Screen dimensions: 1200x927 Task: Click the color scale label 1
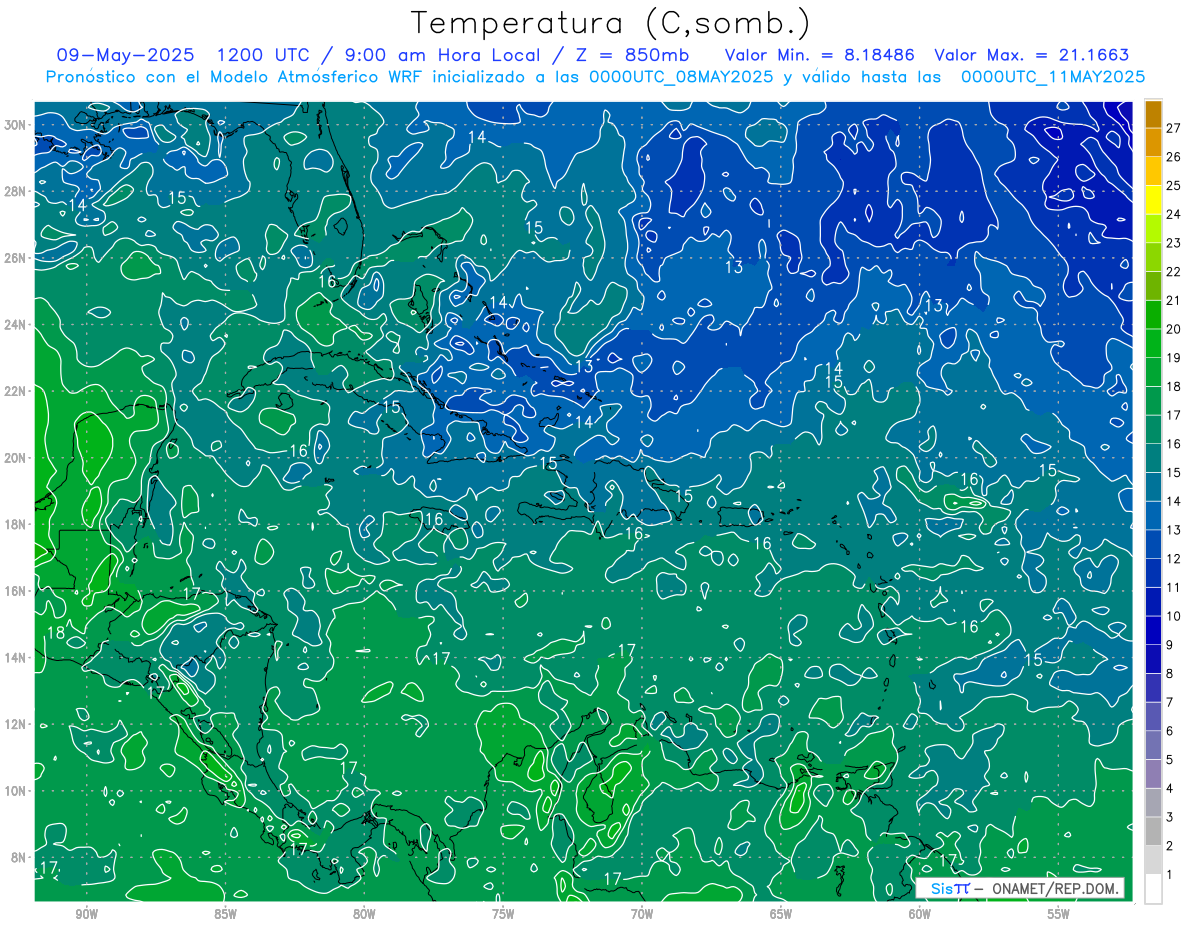(1170, 874)
